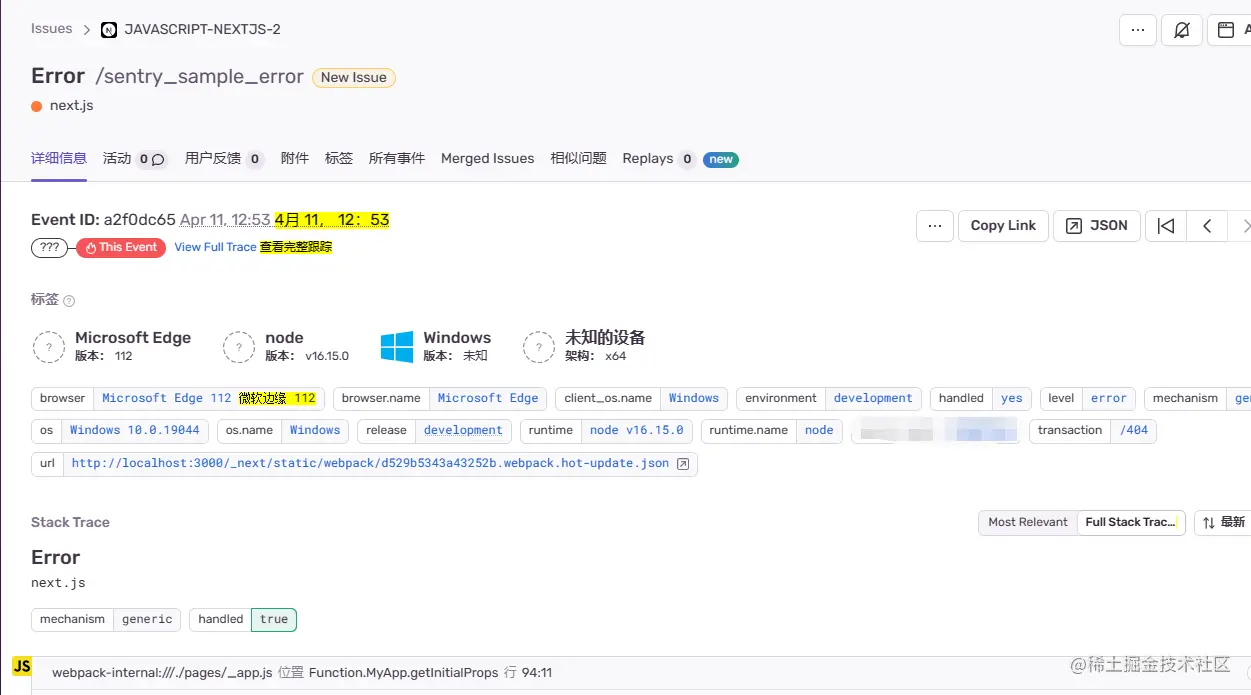Switch to the Merged Issues tab
The image size is (1251, 695).
(x=487, y=158)
